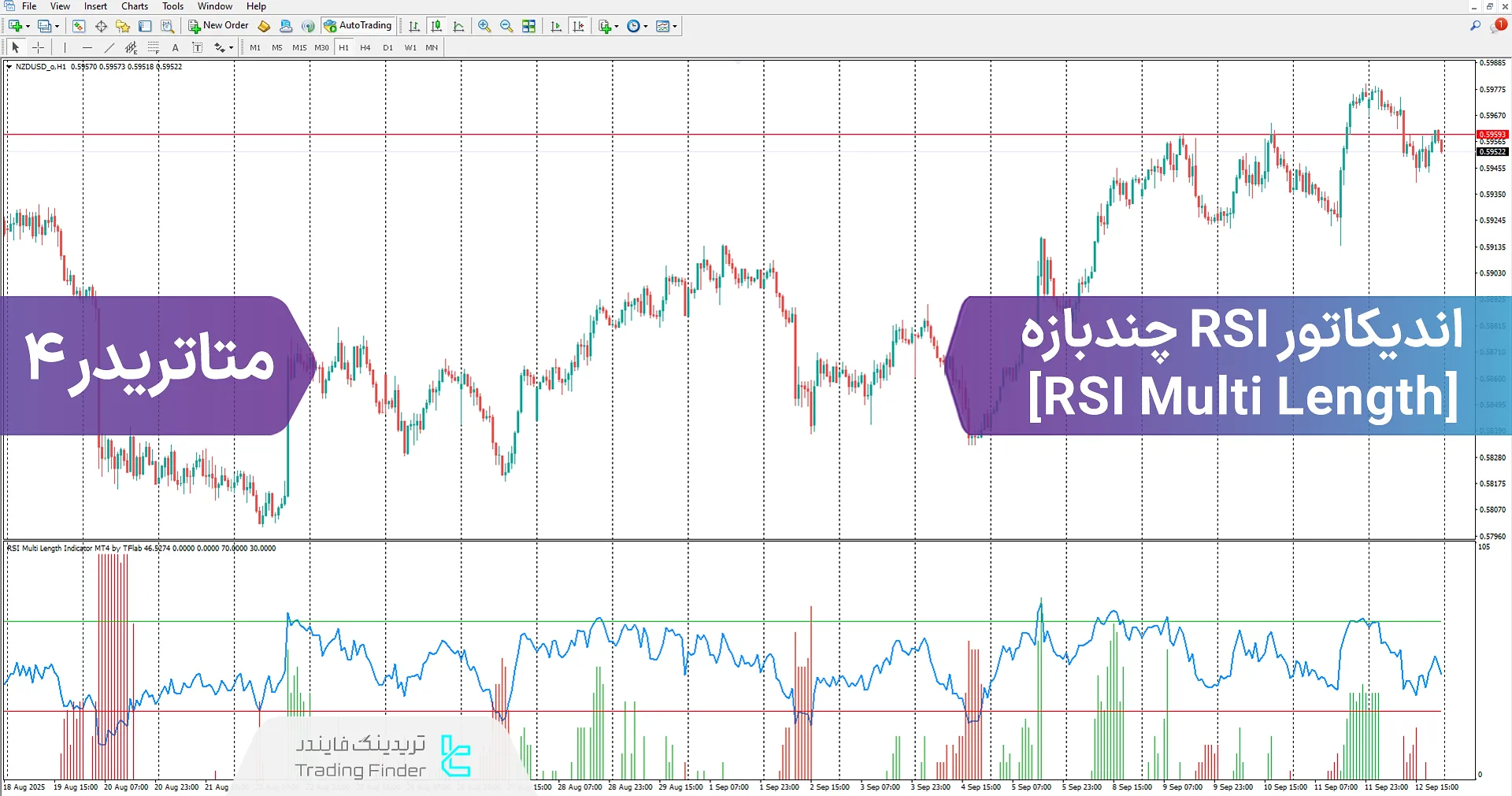Screen dimensions: 1512x796
Task: Open the Charts menu
Action: coord(134,6)
